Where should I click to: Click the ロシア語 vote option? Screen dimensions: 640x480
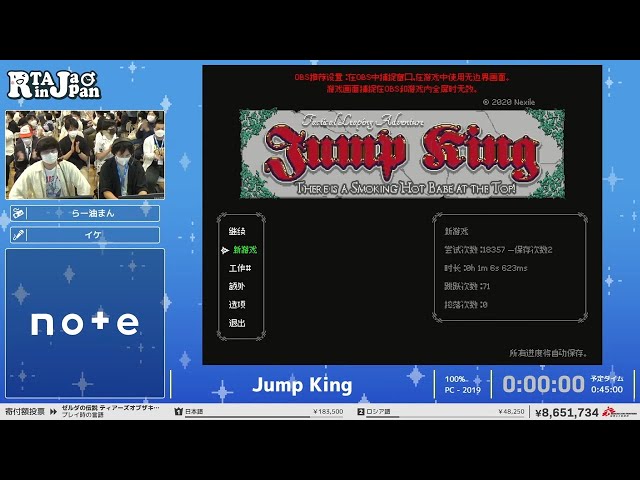click(x=378, y=411)
